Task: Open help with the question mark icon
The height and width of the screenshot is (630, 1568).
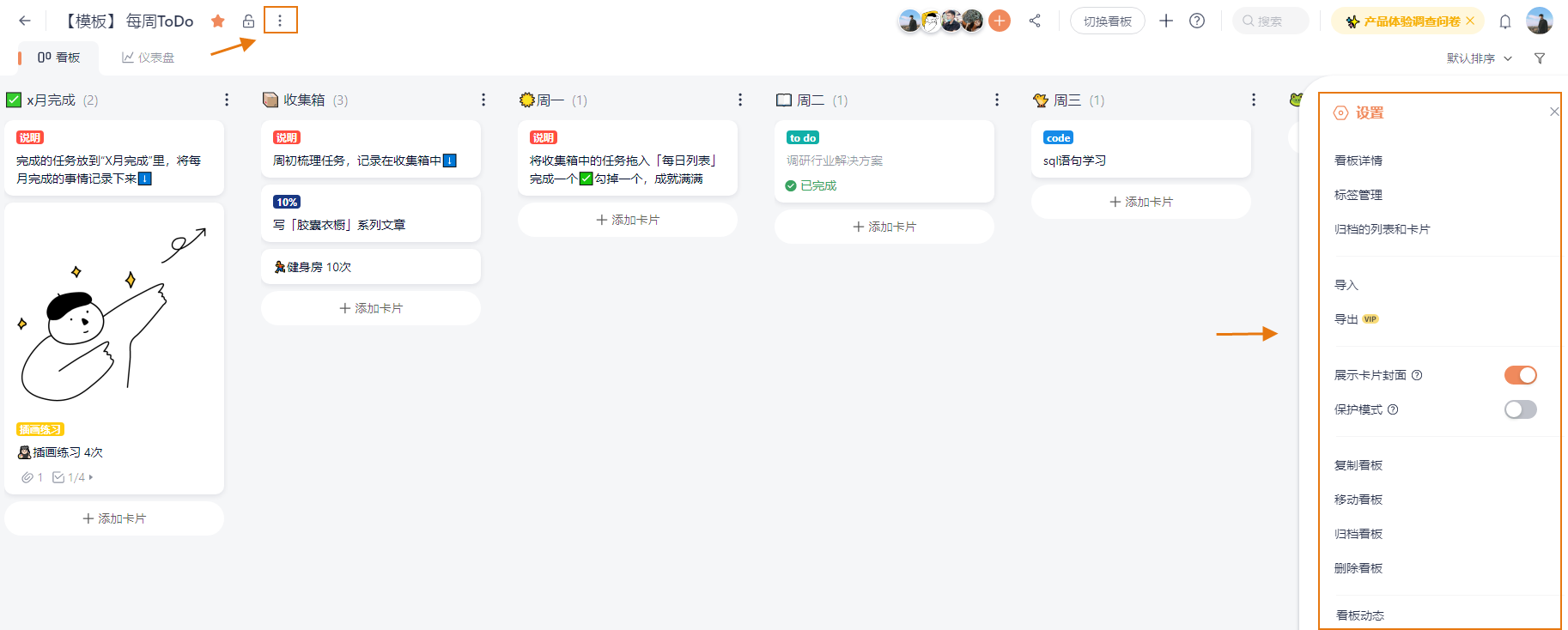Action: [1197, 21]
